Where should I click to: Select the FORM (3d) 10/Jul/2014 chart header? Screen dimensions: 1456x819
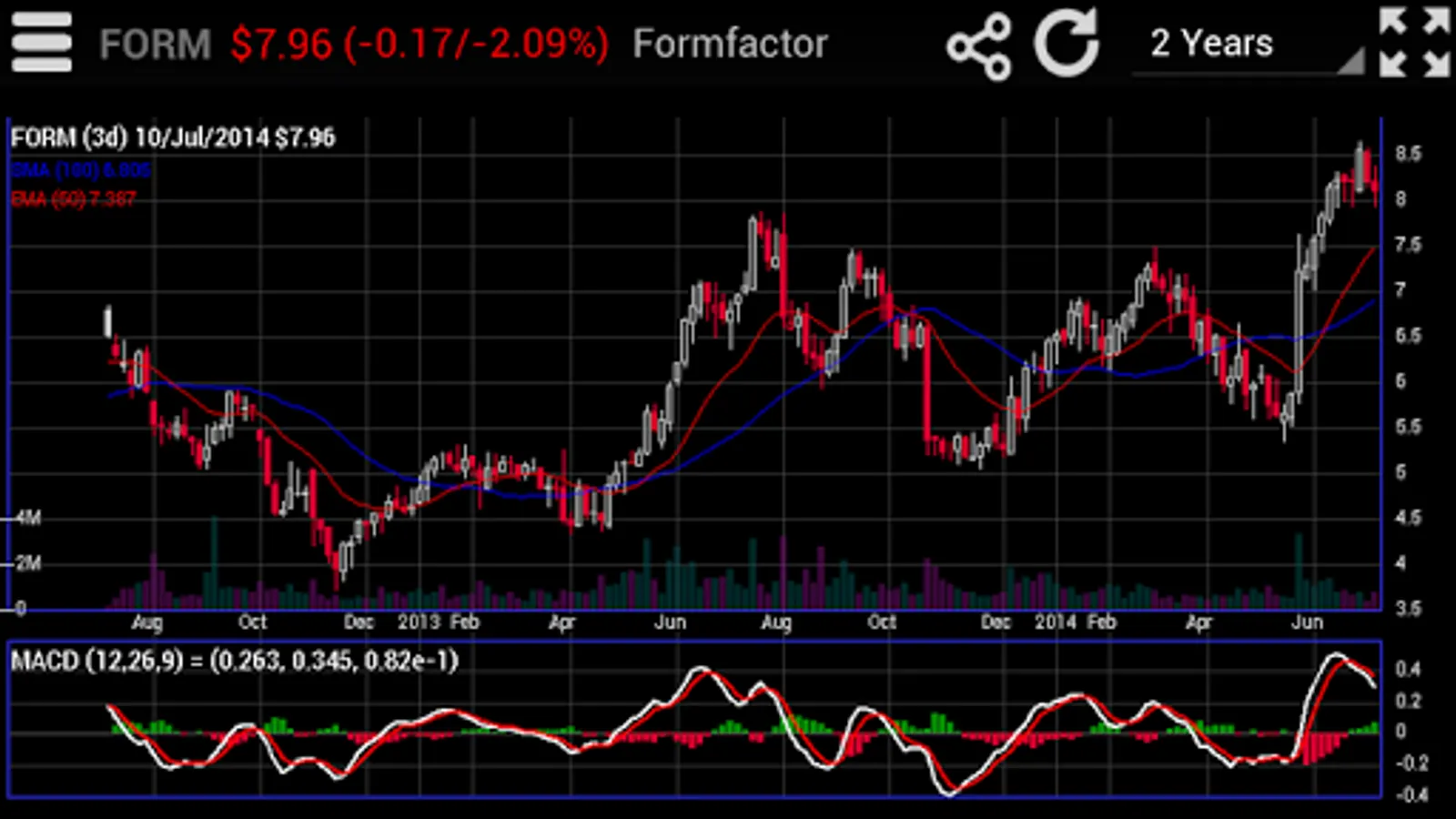(x=173, y=137)
